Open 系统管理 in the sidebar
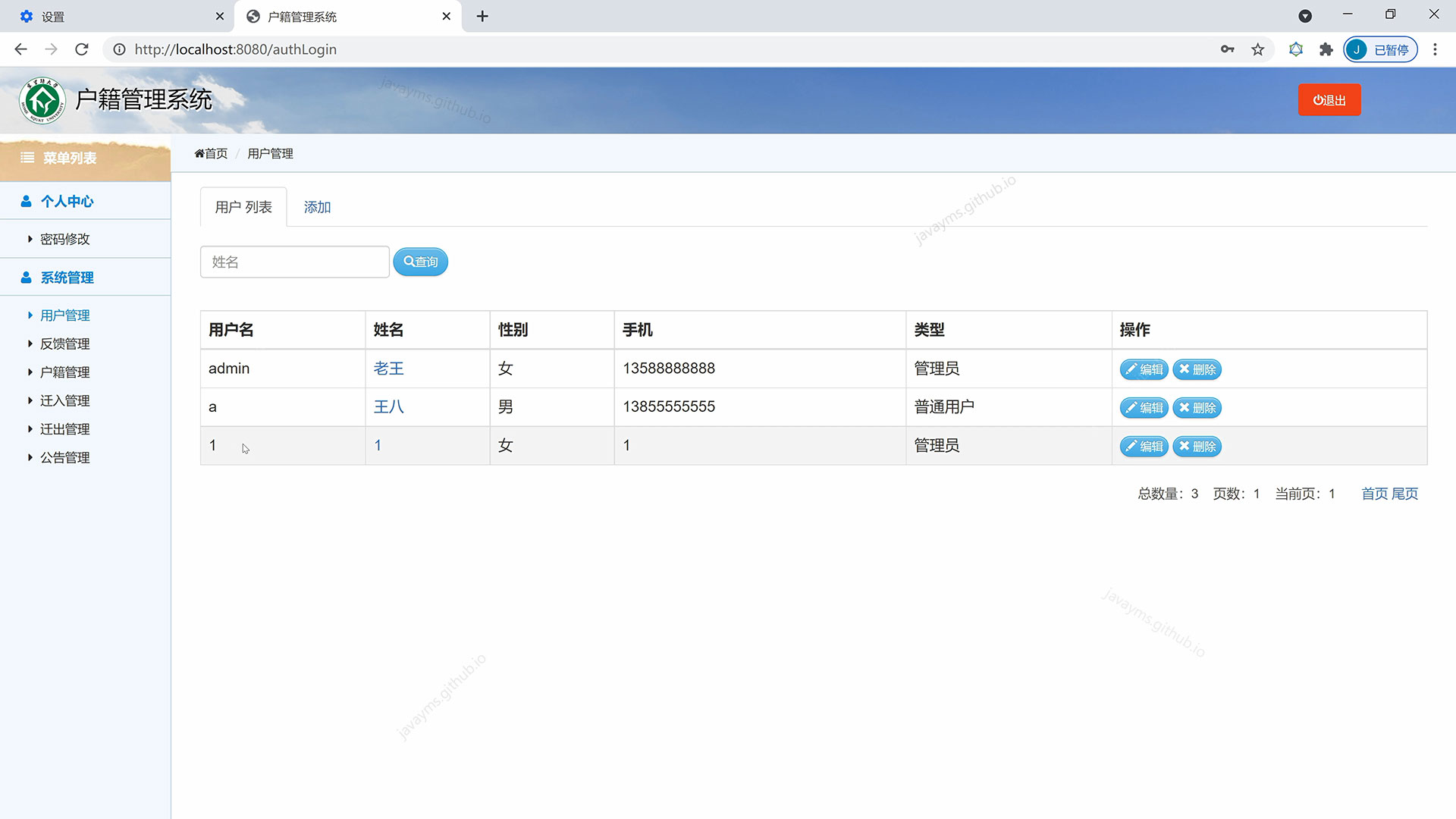This screenshot has height=819, width=1456. pos(67,277)
